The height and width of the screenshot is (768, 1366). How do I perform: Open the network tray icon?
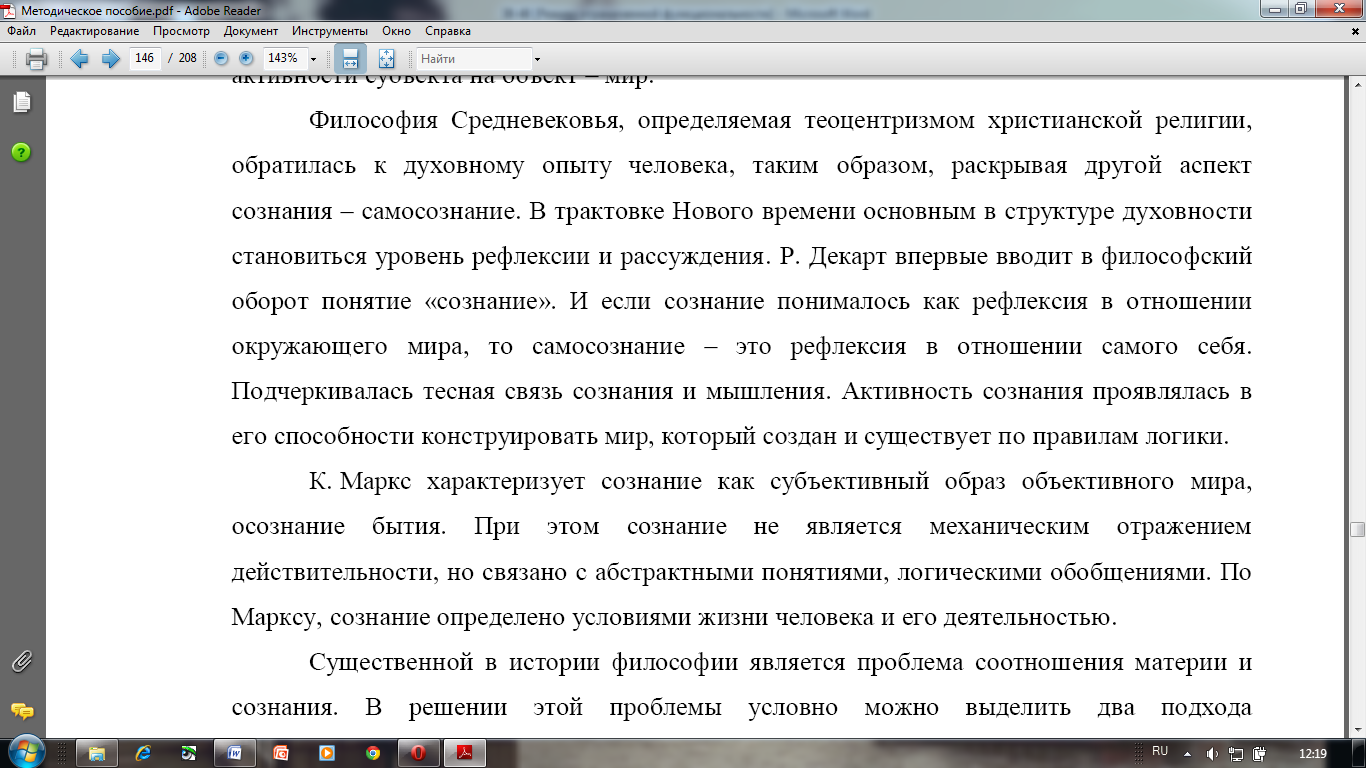point(1236,753)
